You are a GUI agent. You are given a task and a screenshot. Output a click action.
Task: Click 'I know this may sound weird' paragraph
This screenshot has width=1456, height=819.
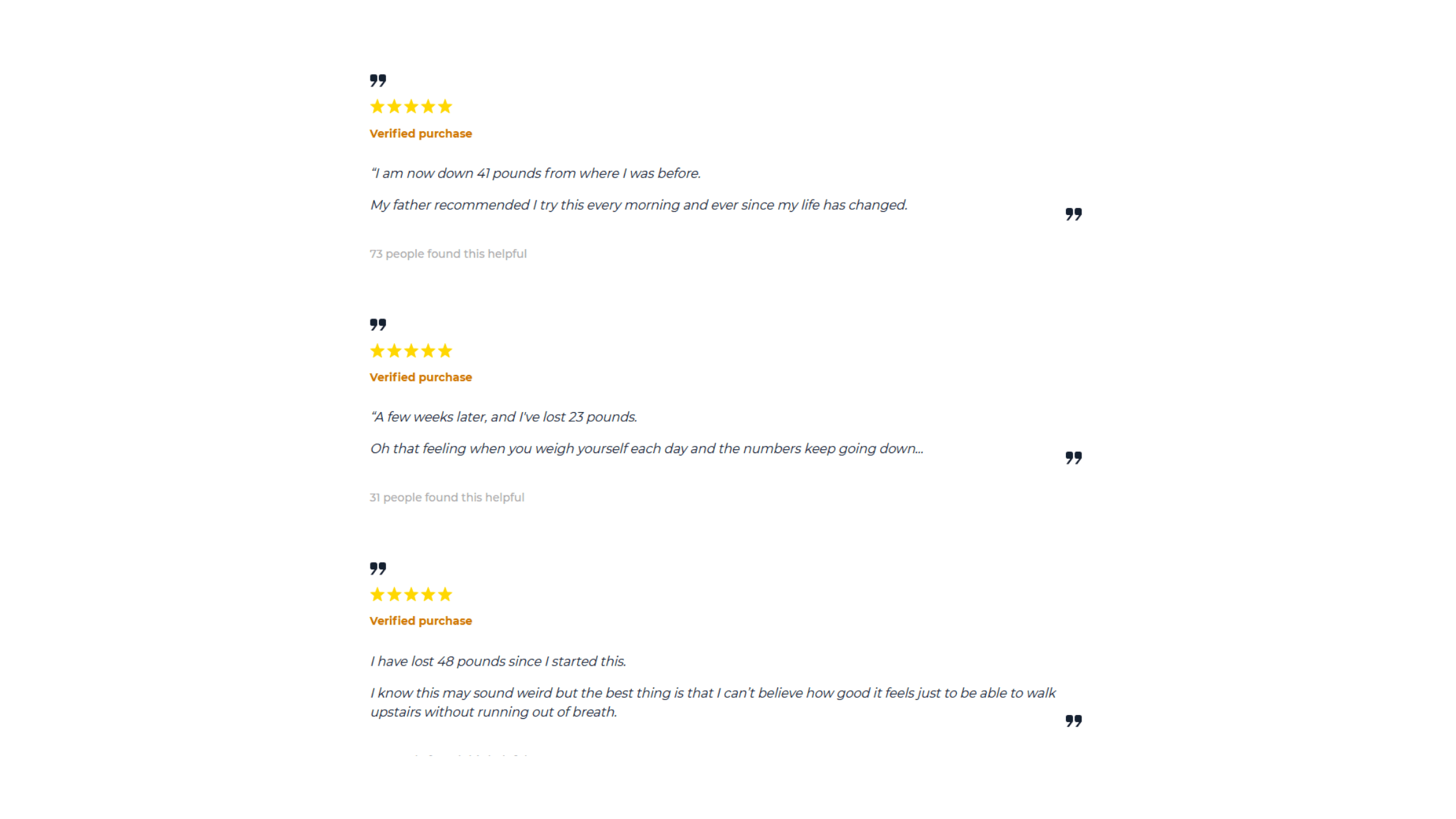pyautogui.click(x=713, y=703)
